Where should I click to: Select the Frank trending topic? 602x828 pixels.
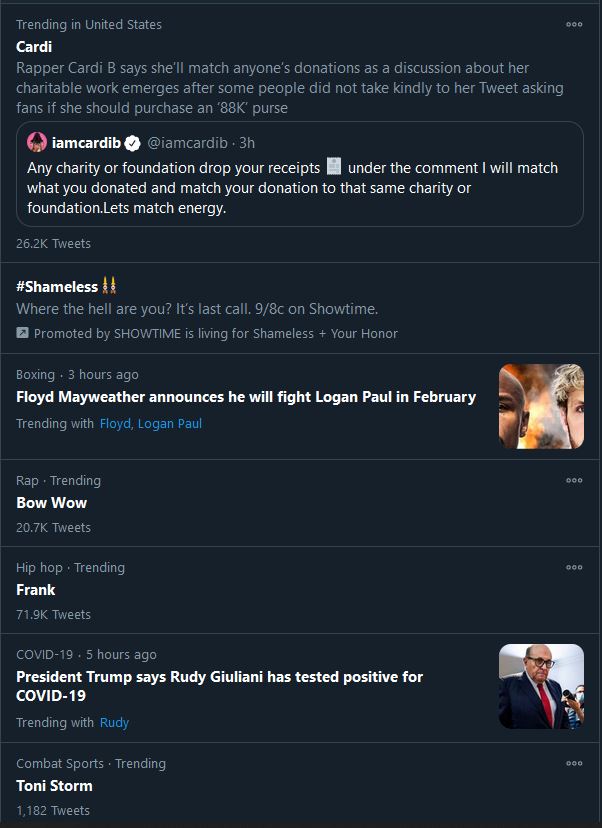tap(36, 590)
